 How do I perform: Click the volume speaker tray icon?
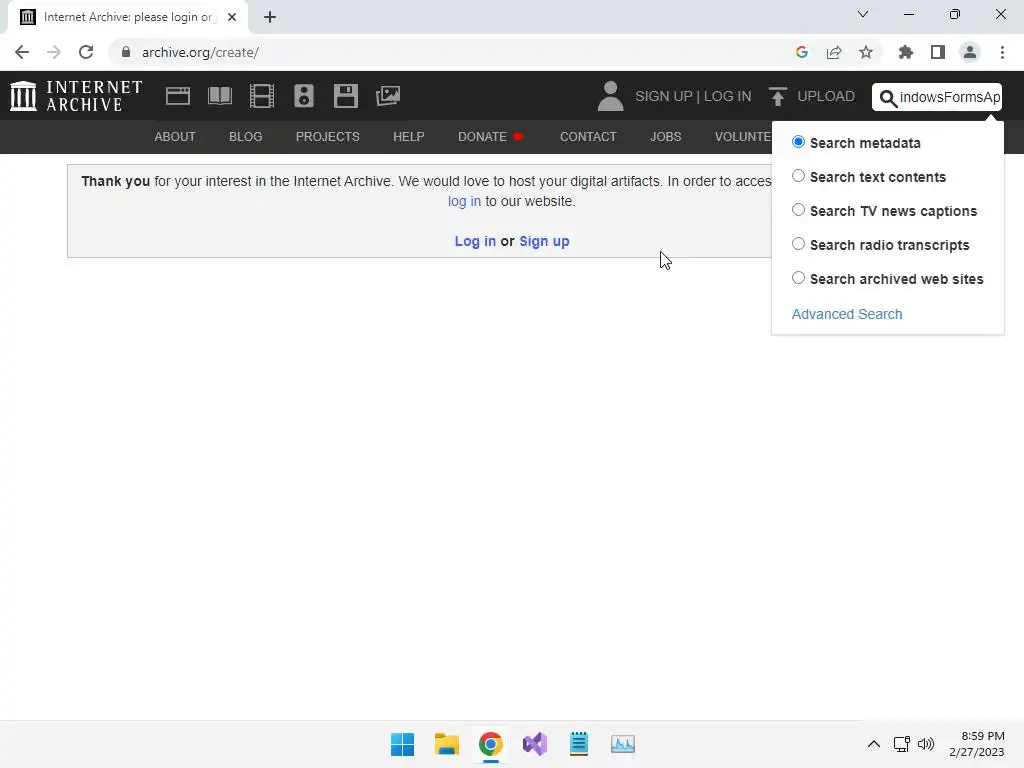926,744
